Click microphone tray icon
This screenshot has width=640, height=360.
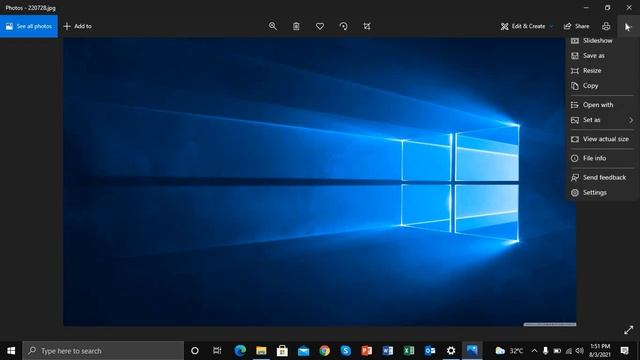pos(545,351)
